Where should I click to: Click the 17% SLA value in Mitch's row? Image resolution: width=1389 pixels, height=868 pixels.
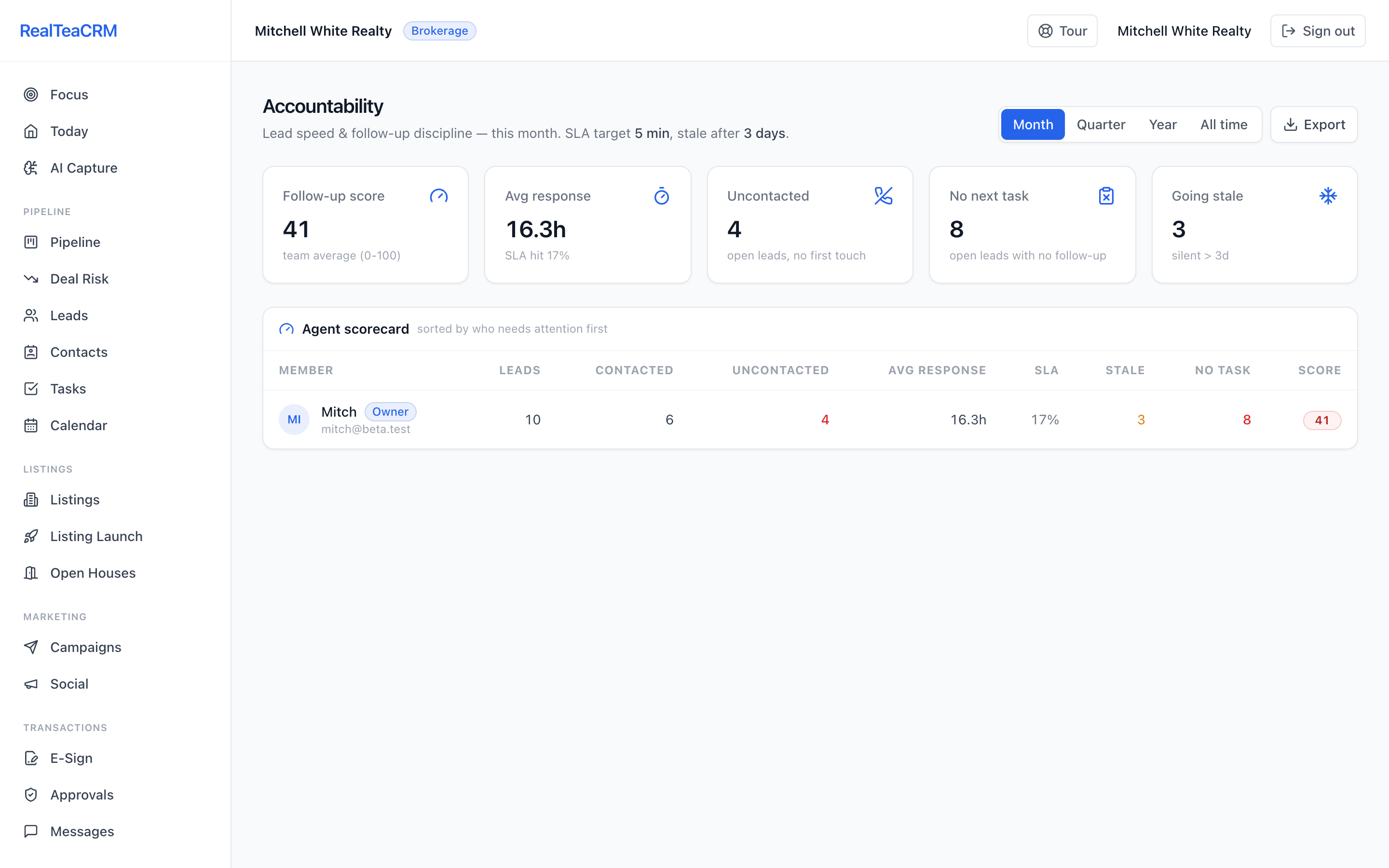(x=1045, y=420)
